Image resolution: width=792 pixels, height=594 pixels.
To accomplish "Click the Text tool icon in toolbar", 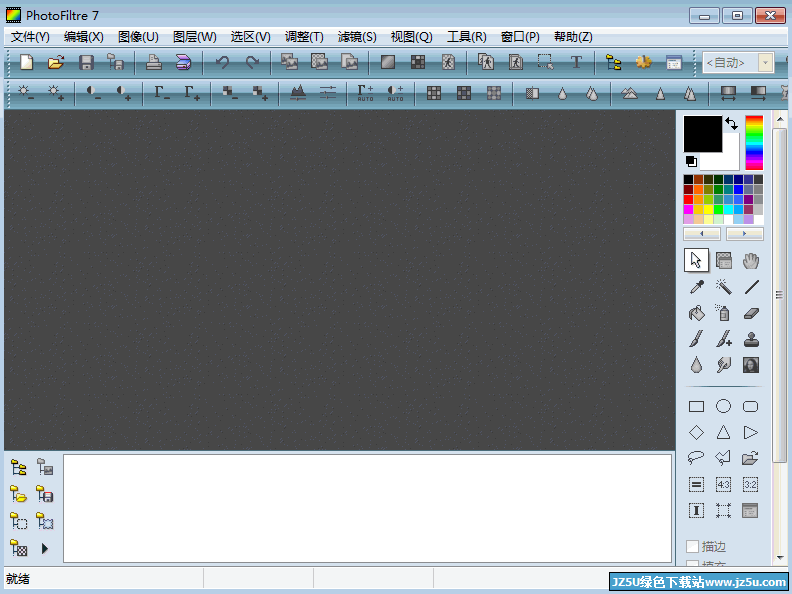I will coord(576,62).
